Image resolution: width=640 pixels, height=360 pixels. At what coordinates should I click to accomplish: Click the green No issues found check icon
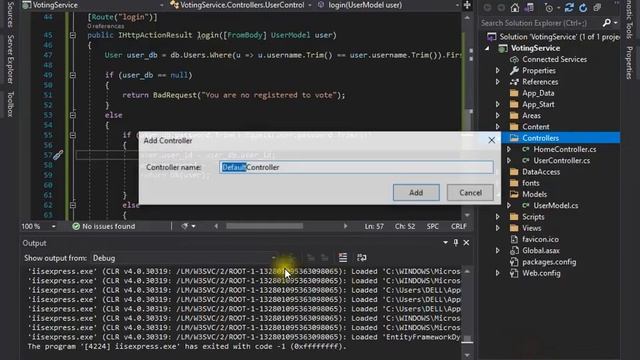coord(76,226)
